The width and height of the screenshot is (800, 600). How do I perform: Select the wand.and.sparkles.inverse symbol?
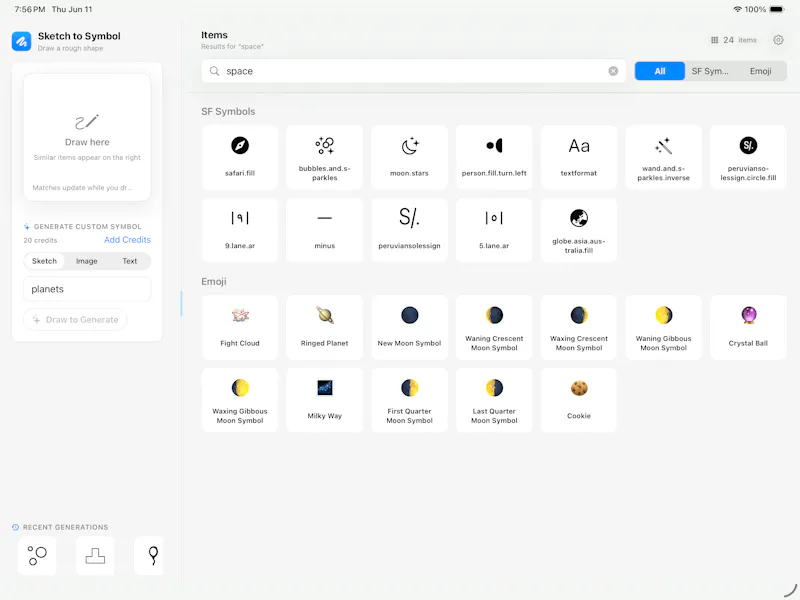pyautogui.click(x=663, y=158)
